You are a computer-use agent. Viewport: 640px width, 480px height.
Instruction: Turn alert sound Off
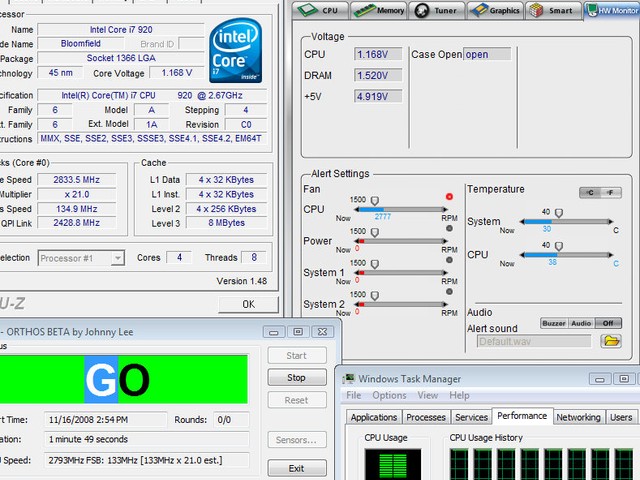click(x=608, y=323)
